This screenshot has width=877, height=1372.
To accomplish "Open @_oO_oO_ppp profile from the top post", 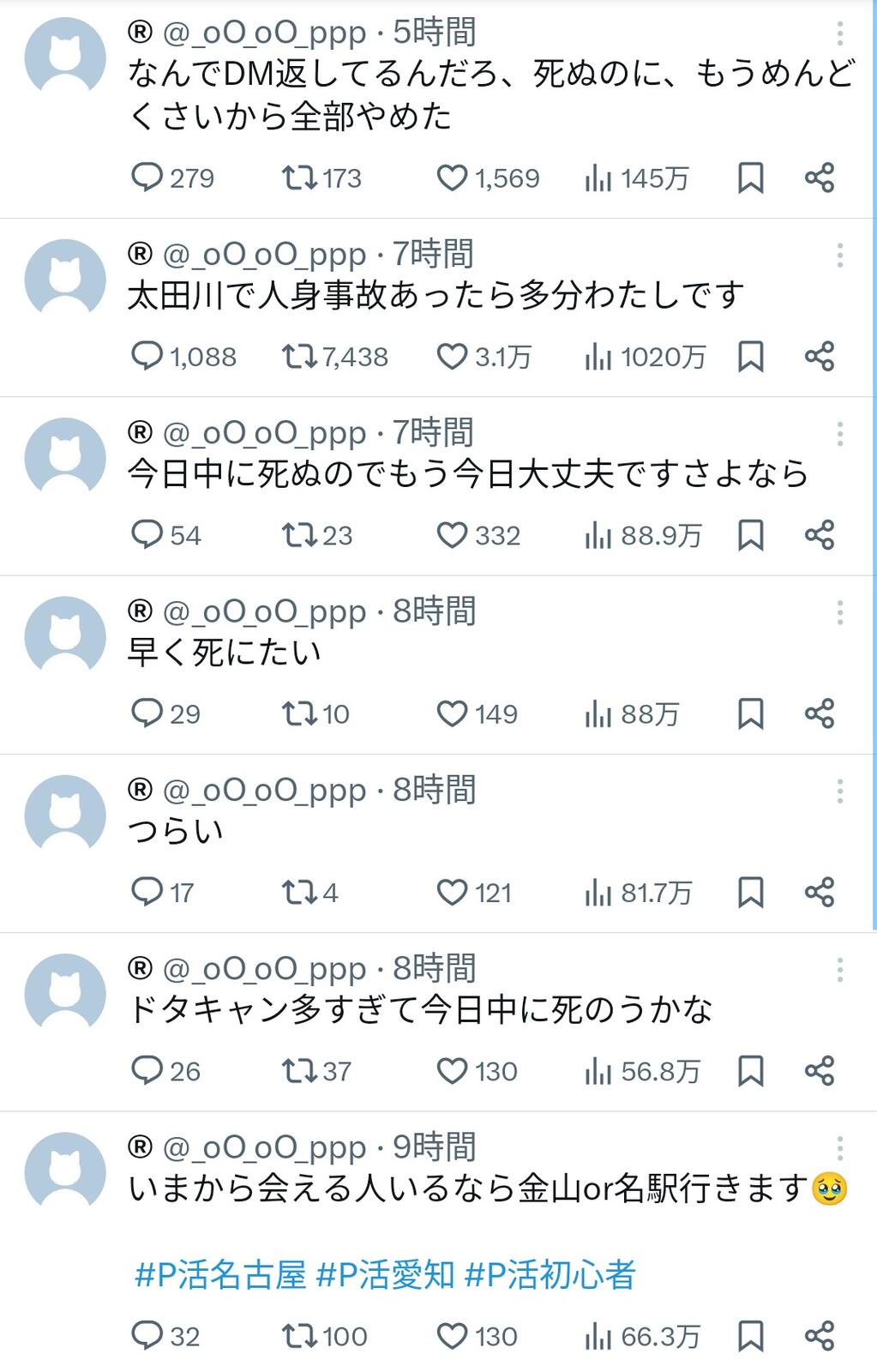I will [265, 33].
